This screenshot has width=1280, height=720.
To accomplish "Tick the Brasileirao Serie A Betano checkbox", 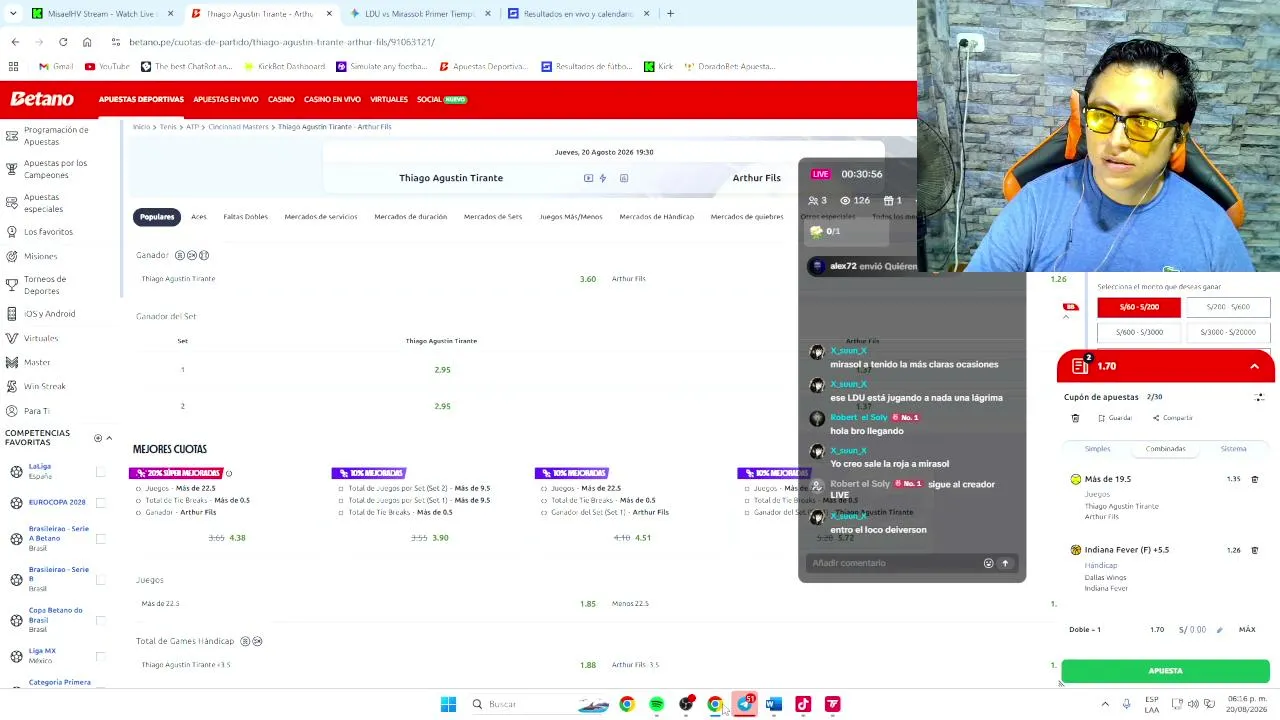I will pyautogui.click(x=100, y=539).
